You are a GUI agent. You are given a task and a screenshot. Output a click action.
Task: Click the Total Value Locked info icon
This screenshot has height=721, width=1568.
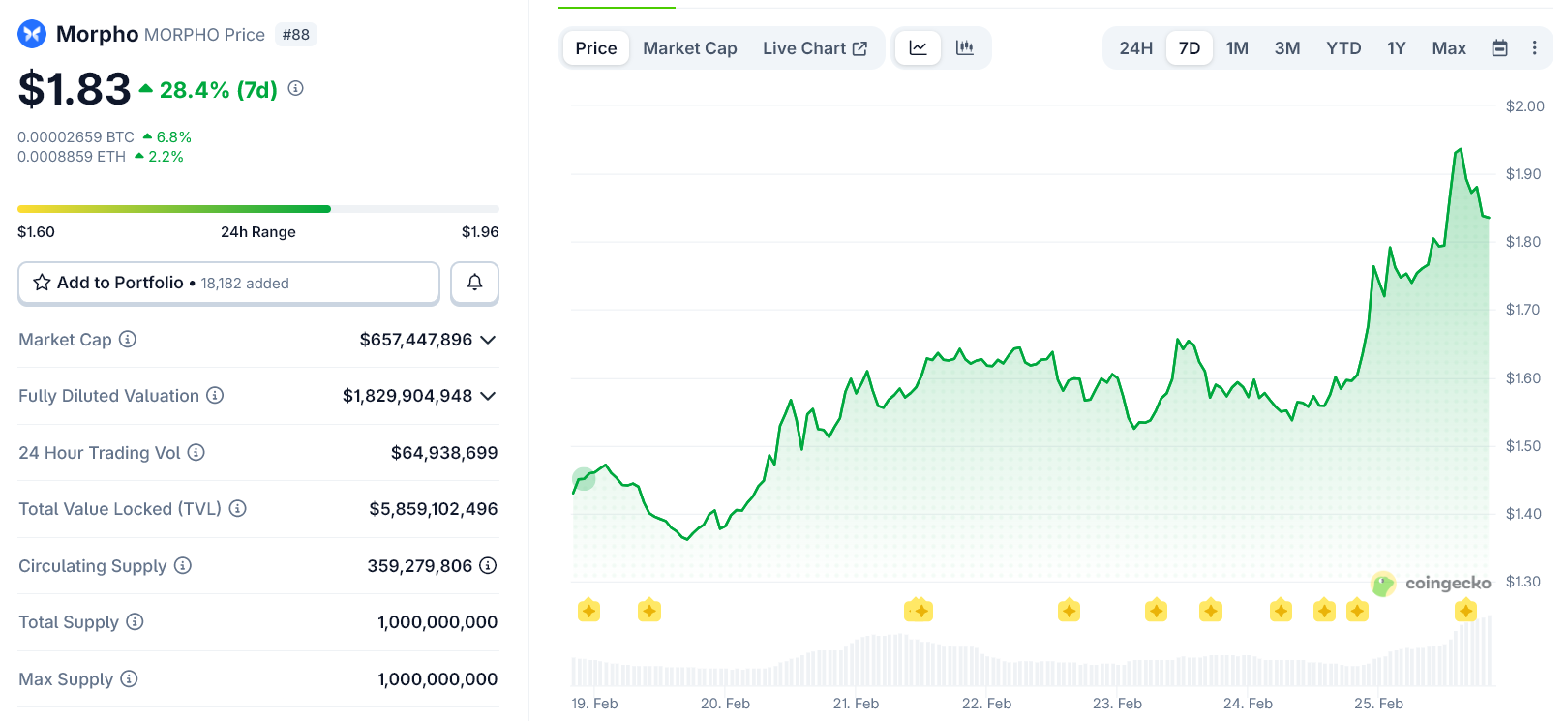click(238, 508)
